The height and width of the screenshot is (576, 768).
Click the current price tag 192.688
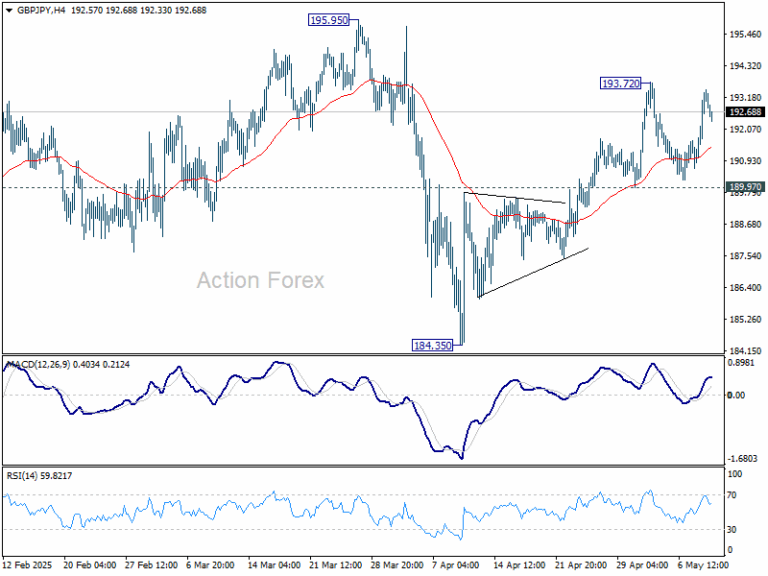tap(745, 112)
